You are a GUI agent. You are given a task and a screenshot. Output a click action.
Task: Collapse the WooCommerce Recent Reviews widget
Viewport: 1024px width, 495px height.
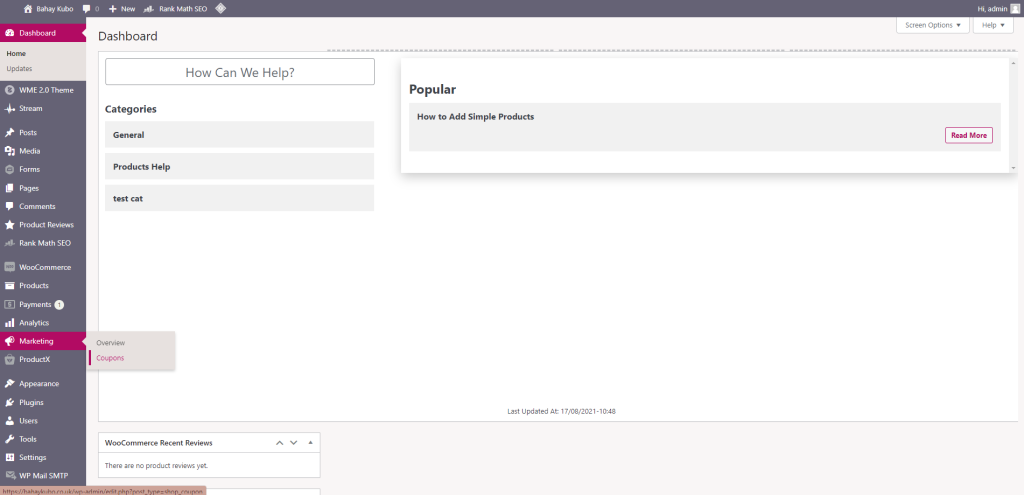(310, 442)
